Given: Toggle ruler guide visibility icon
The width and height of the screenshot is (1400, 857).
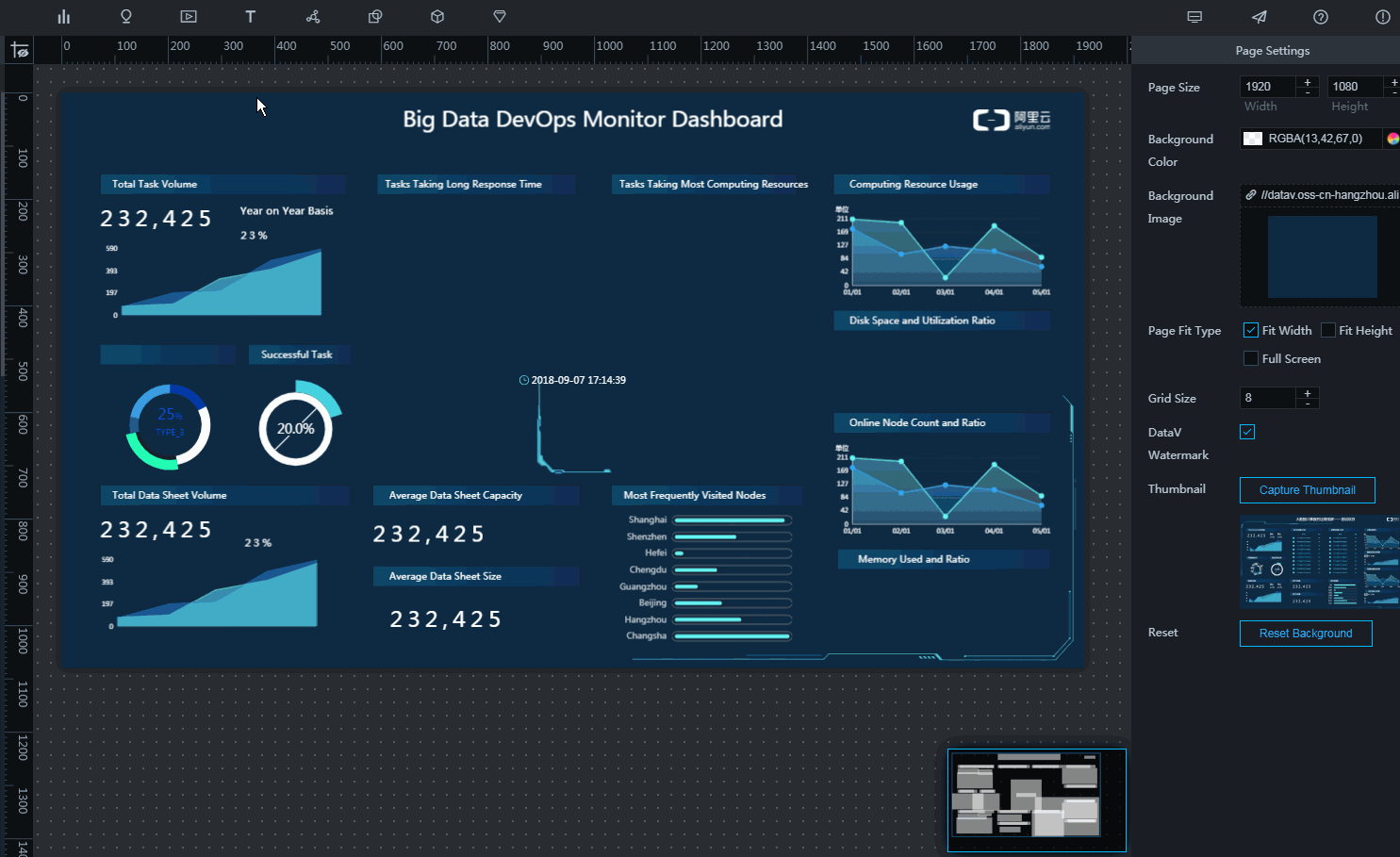Looking at the screenshot, I should coord(20,51).
